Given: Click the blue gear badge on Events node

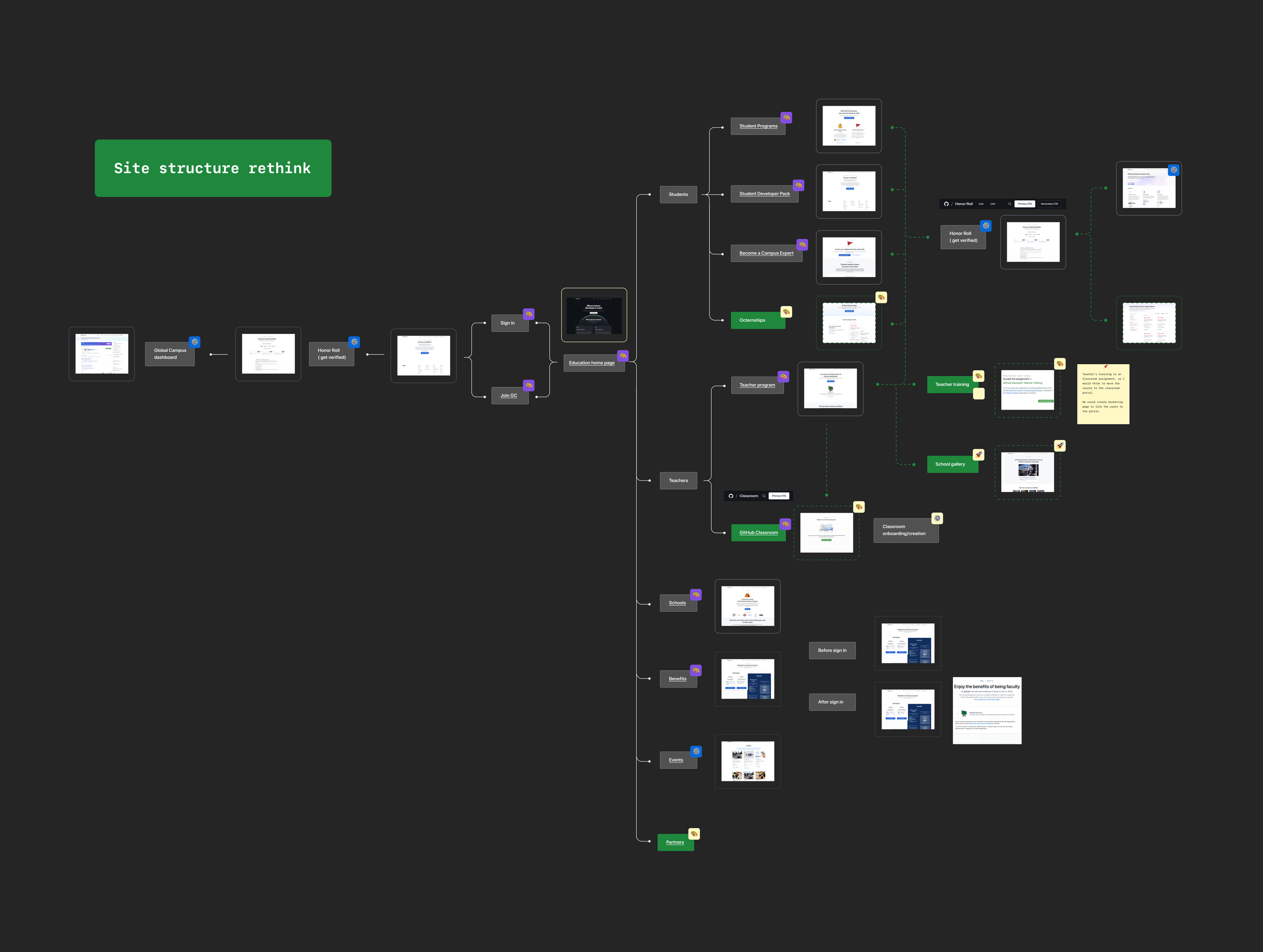Looking at the screenshot, I should click(x=696, y=751).
